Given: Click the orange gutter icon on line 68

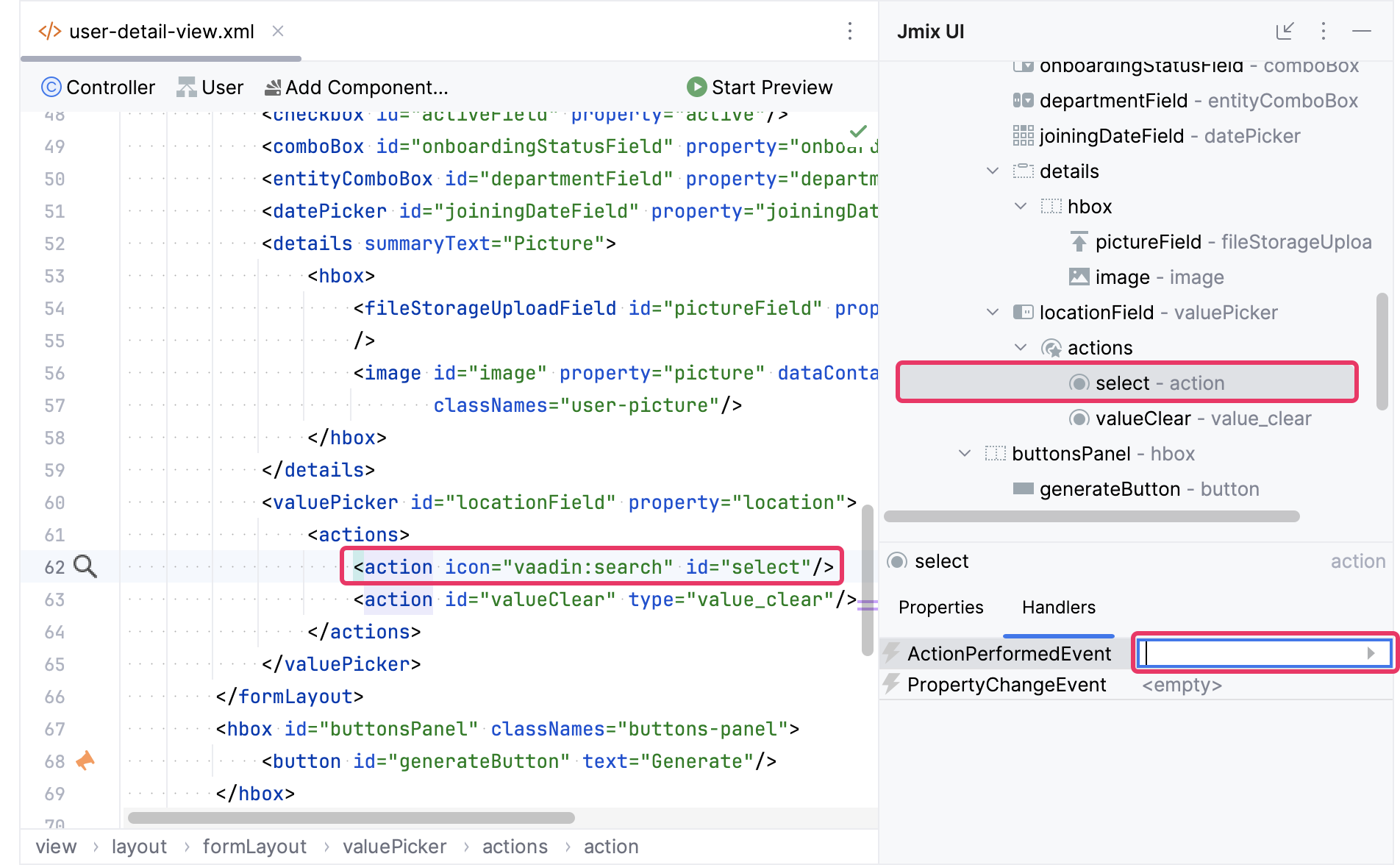Looking at the screenshot, I should pos(85,761).
